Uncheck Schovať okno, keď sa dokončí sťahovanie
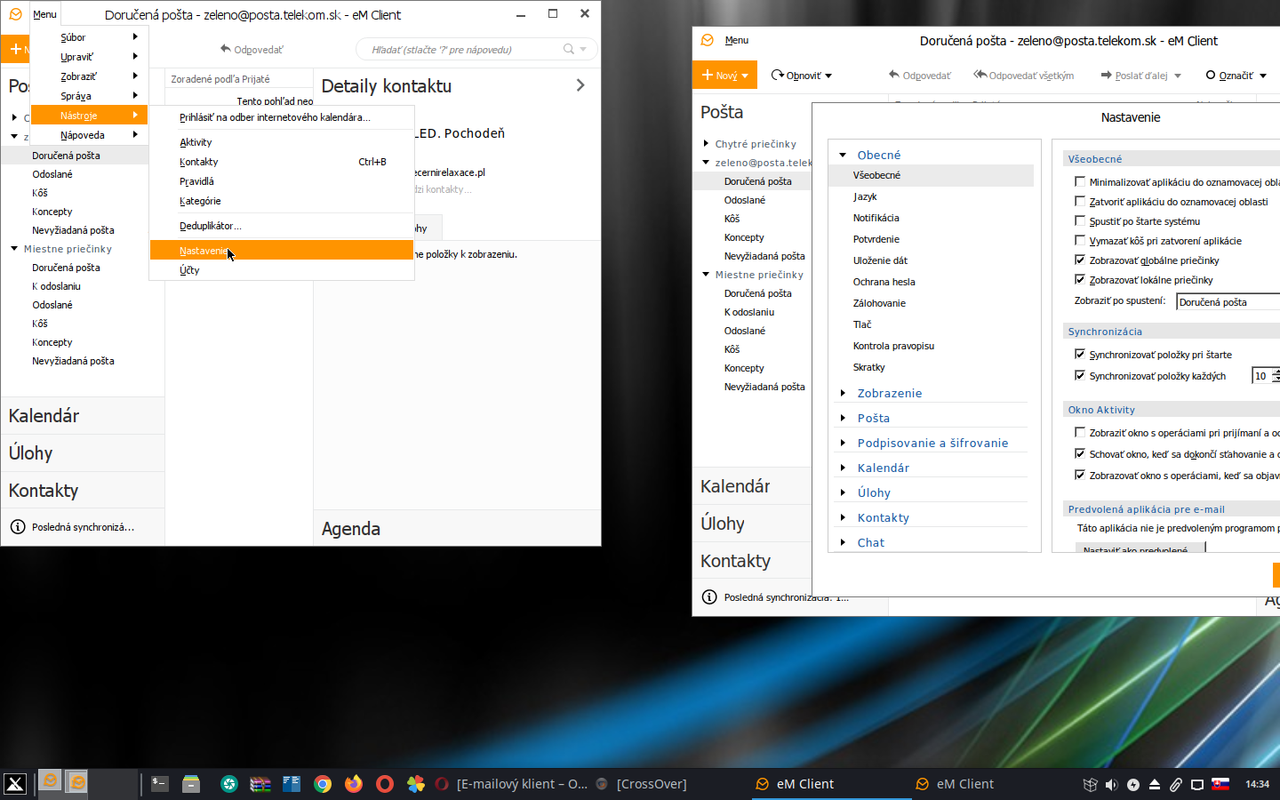This screenshot has height=800, width=1280. tap(1080, 454)
